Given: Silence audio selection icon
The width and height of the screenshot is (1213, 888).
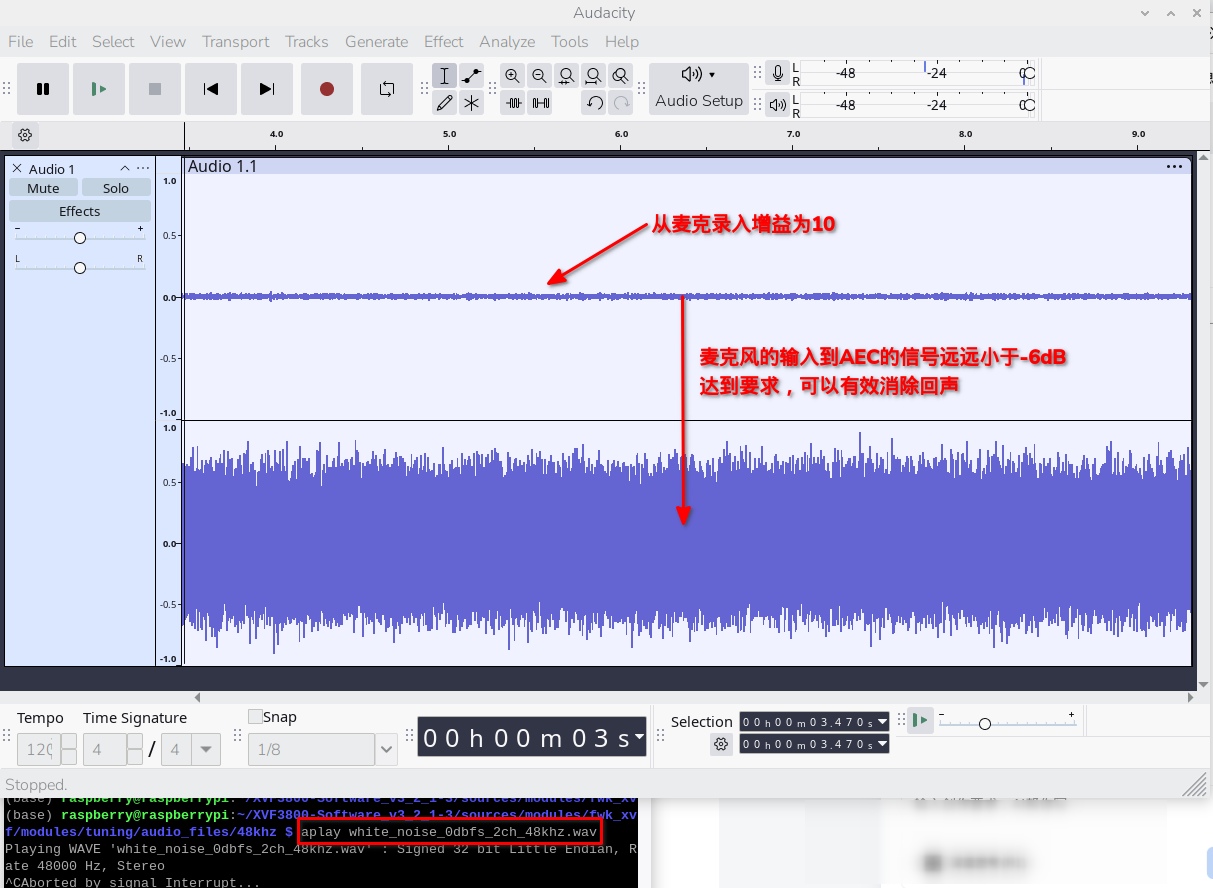Looking at the screenshot, I should pos(540,102).
